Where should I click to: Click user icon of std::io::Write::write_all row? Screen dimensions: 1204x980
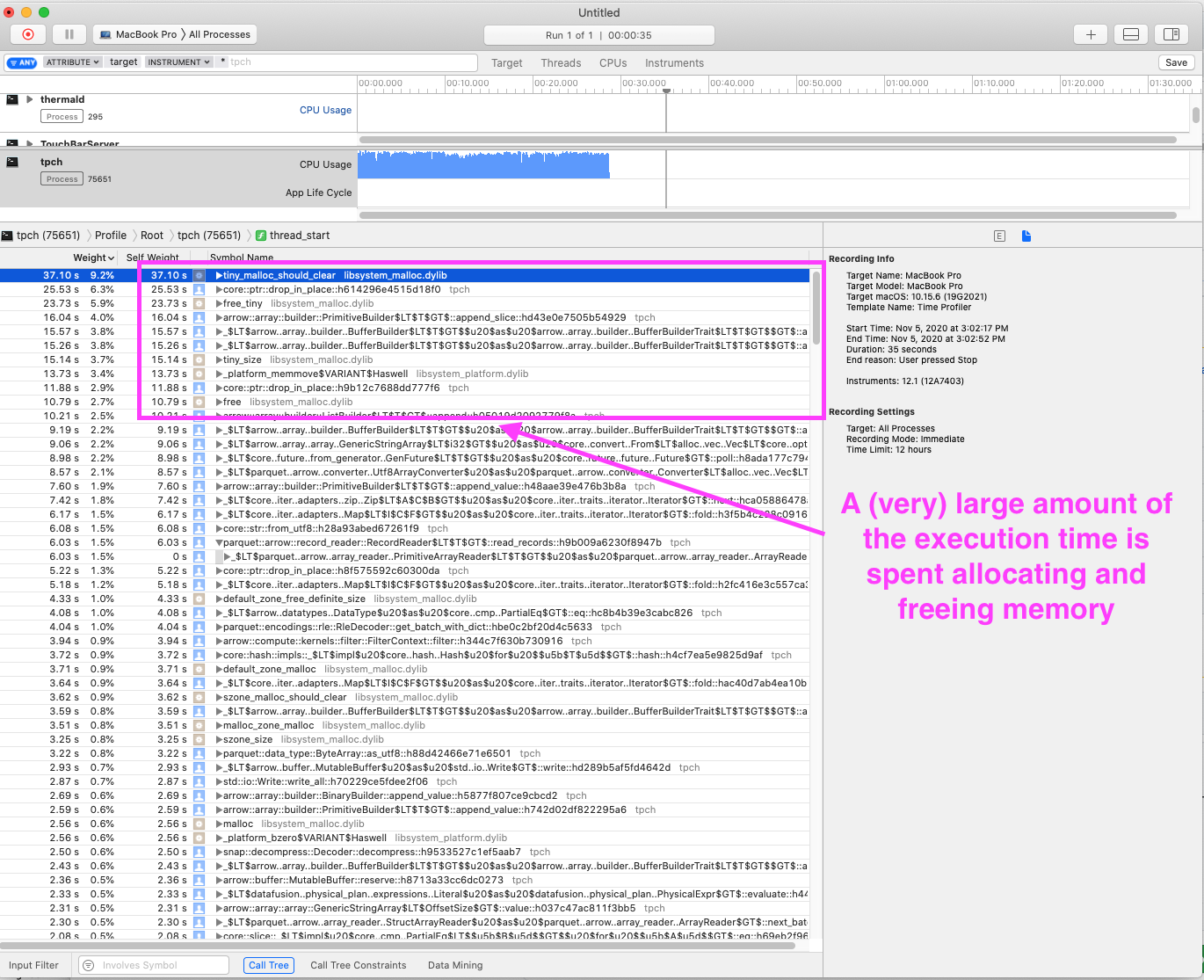click(x=199, y=781)
